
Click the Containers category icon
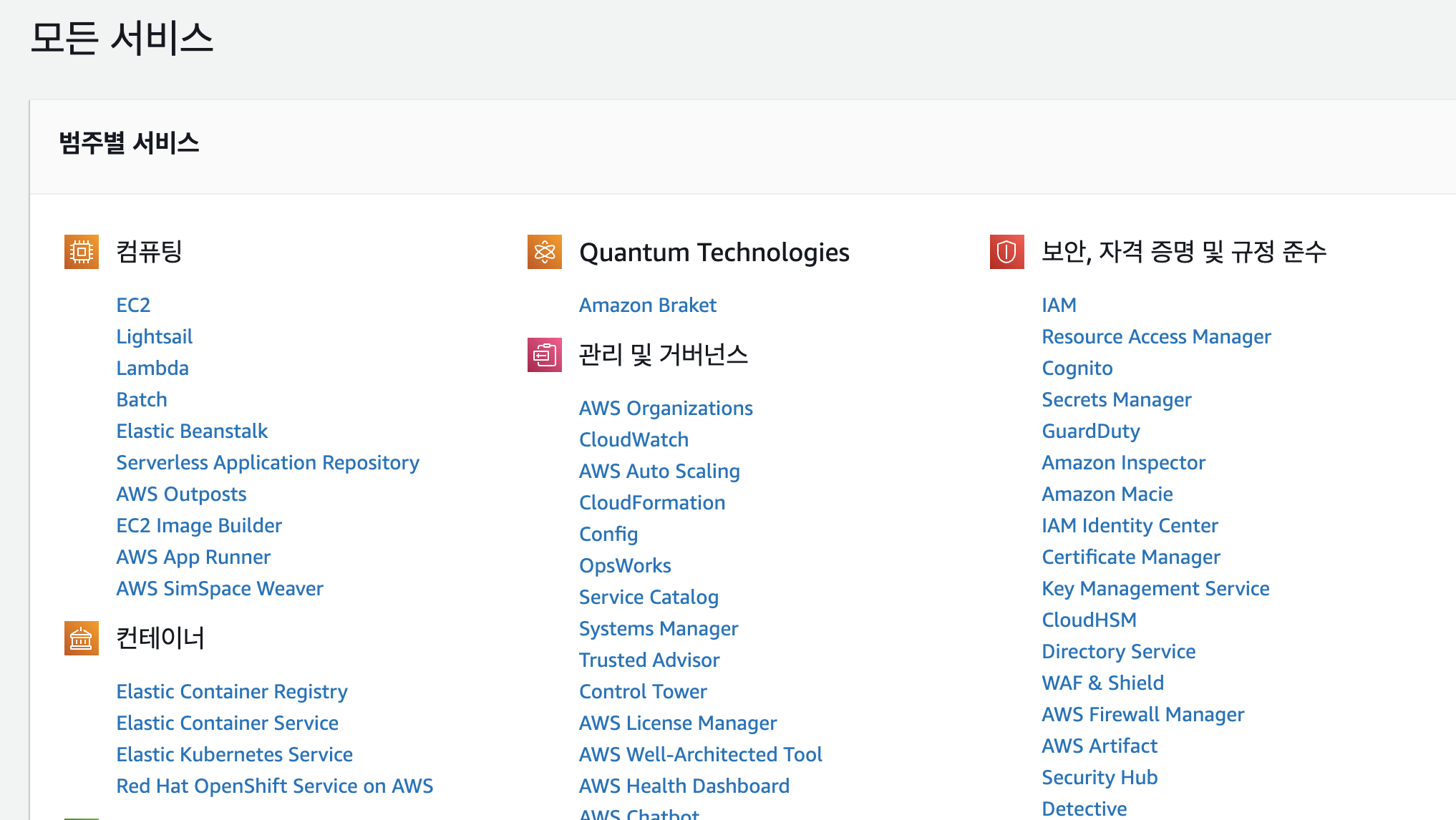[x=81, y=638]
